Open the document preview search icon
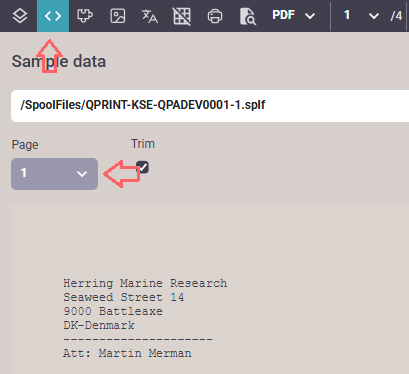Viewport: 409px width, 374px height. [248, 16]
